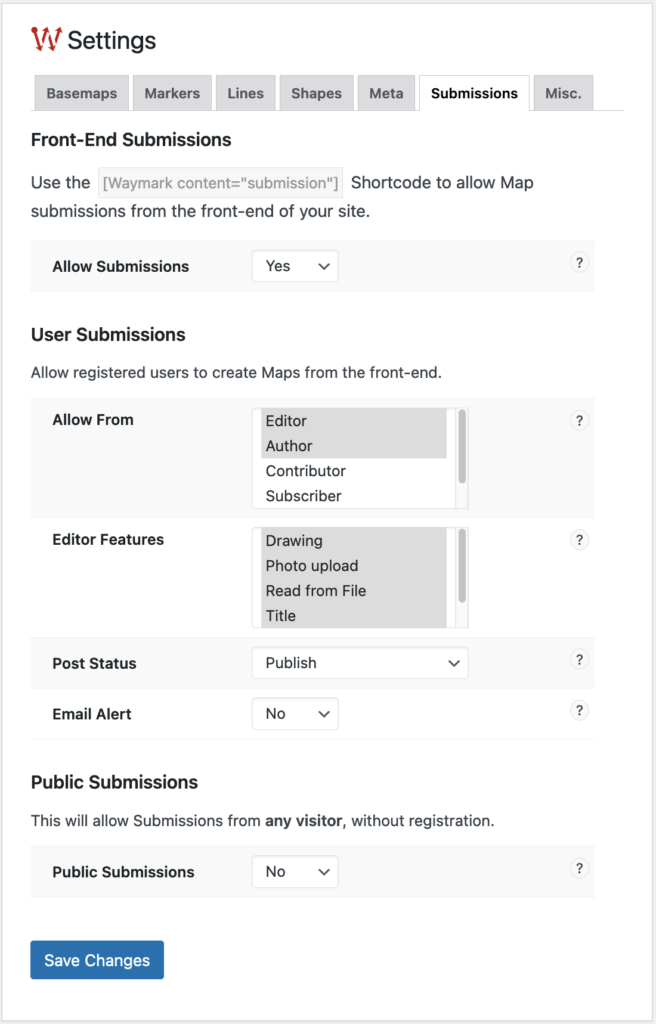Click the Waymark logo icon
This screenshot has height=1024, width=656.
(x=46, y=40)
